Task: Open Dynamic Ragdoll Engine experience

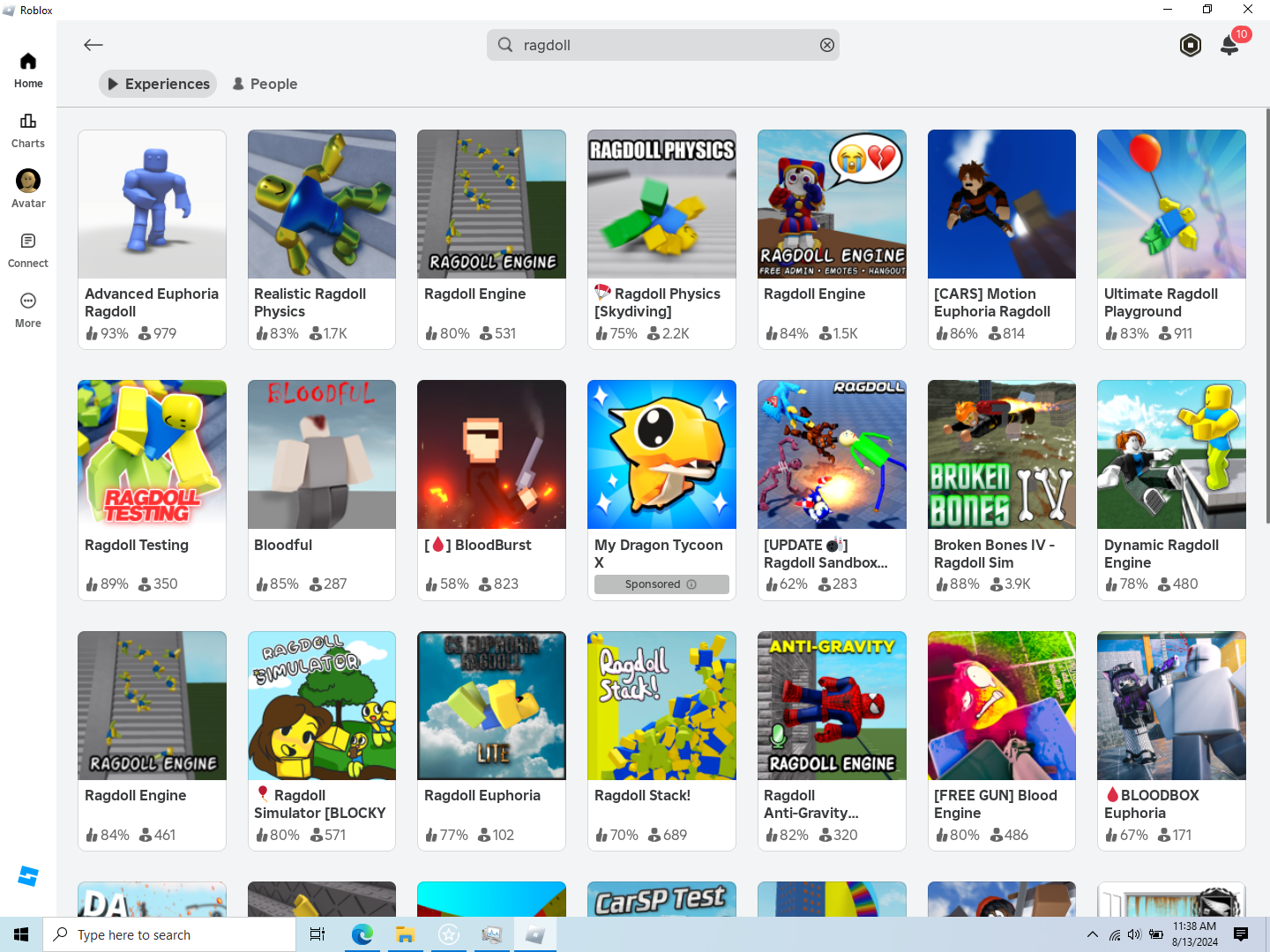Action: [1171, 490]
